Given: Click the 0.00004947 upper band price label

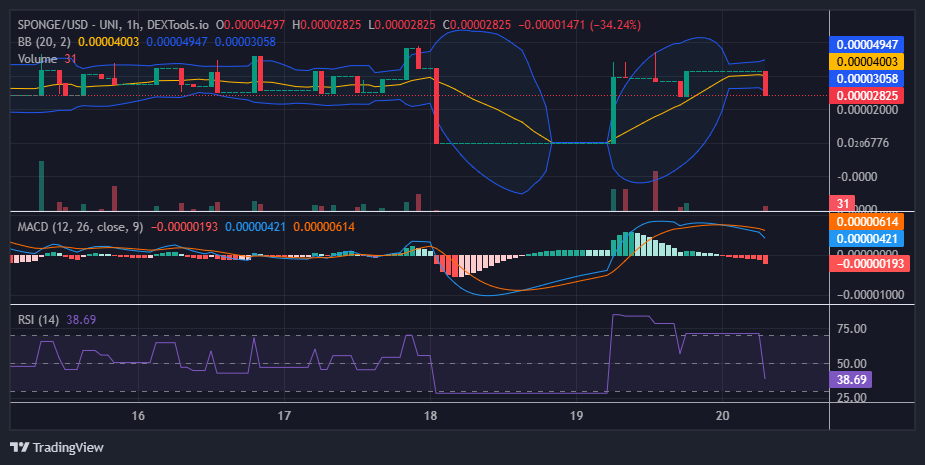Looking at the screenshot, I should [867, 44].
